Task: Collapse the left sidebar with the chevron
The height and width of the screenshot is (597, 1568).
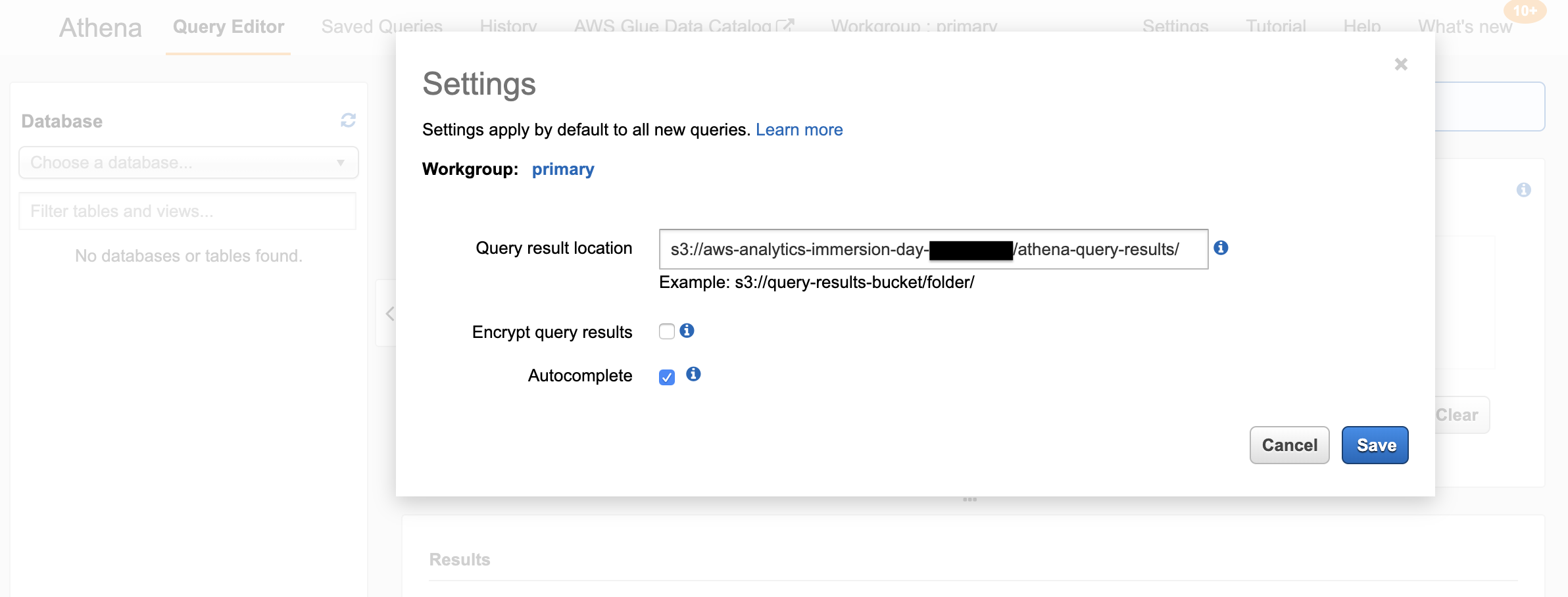Action: [389, 314]
